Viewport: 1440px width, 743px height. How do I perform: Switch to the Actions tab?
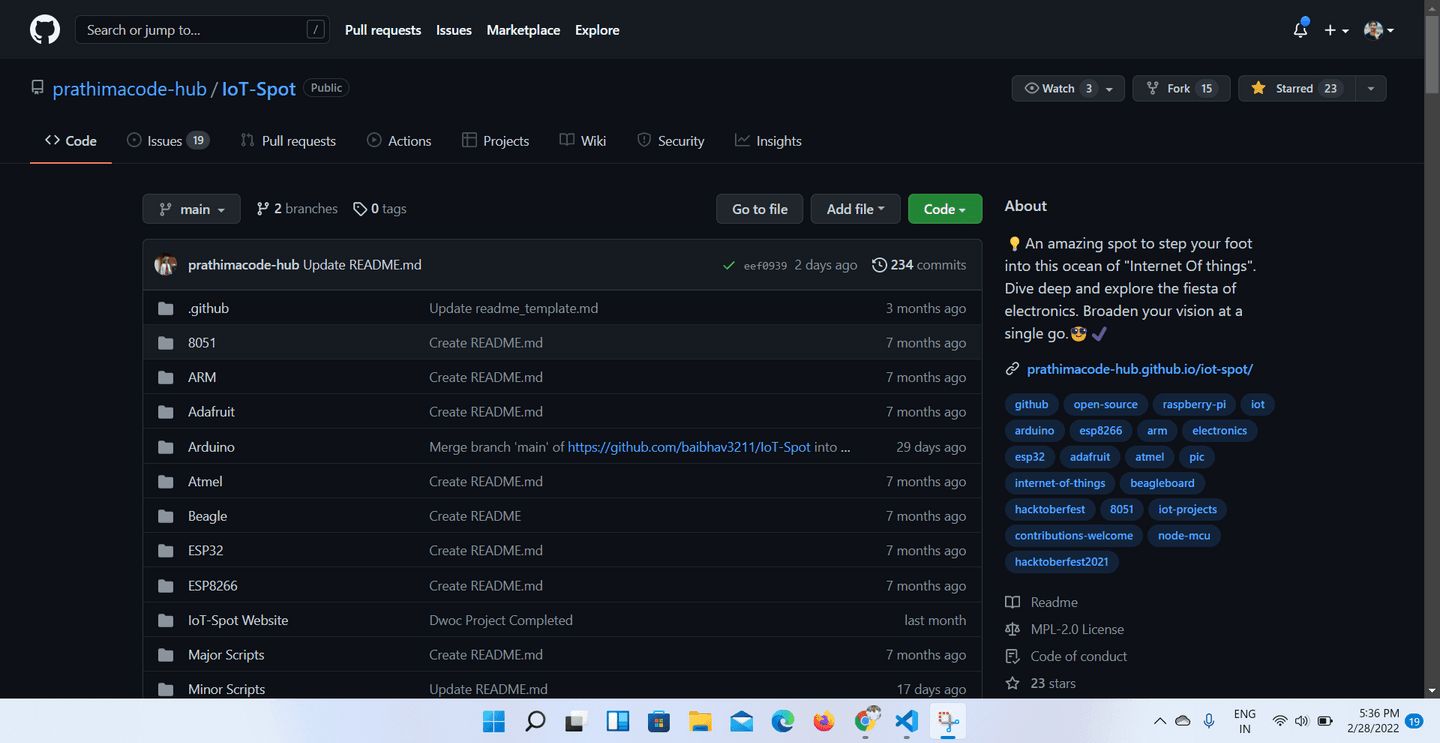(x=399, y=141)
